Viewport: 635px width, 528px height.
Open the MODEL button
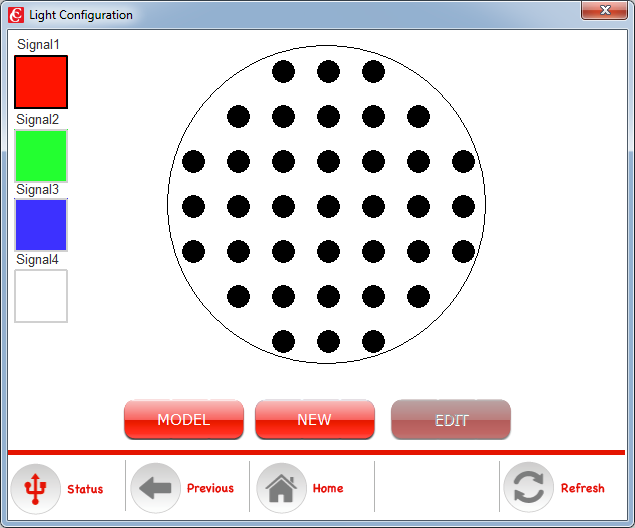[x=184, y=419]
